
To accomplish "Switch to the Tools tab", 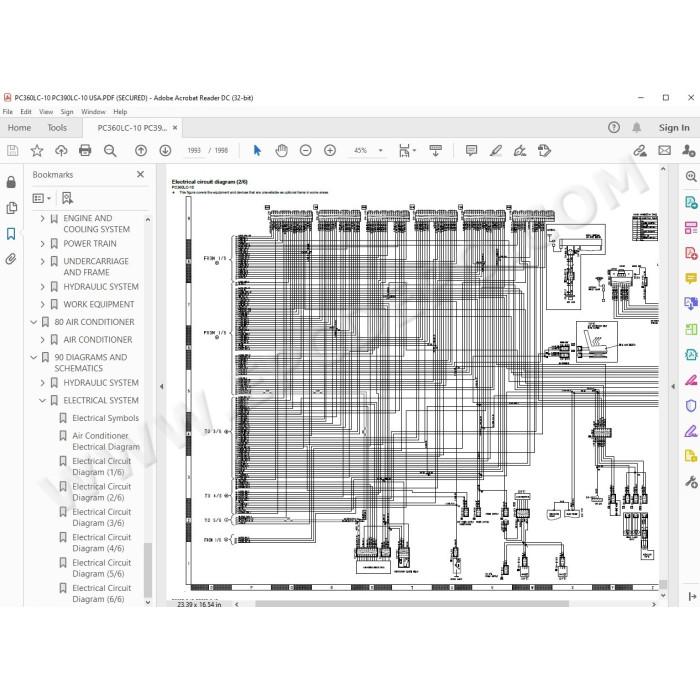I will pos(57,128).
